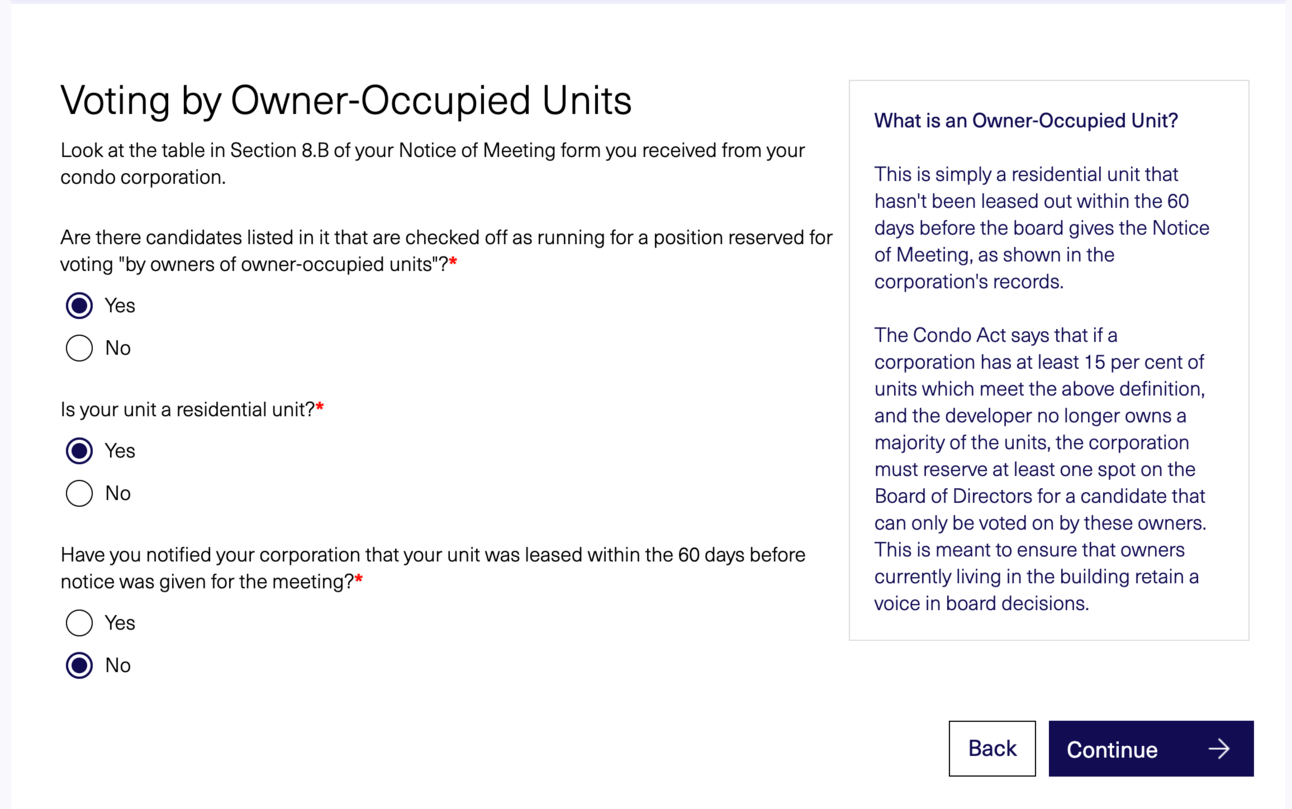Click the Is your unit a residential unit? question
1292x809 pixels.
click(187, 409)
